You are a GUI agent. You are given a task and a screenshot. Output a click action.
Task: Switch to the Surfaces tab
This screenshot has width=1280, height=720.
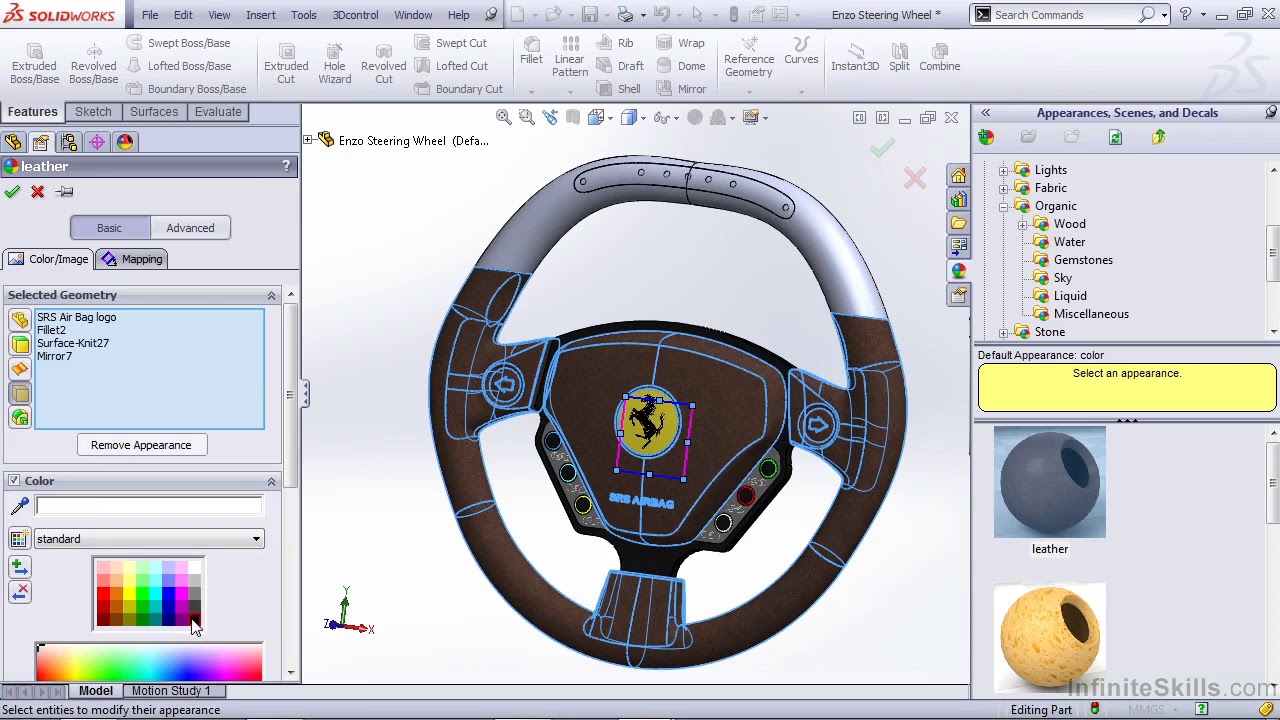[x=154, y=112]
